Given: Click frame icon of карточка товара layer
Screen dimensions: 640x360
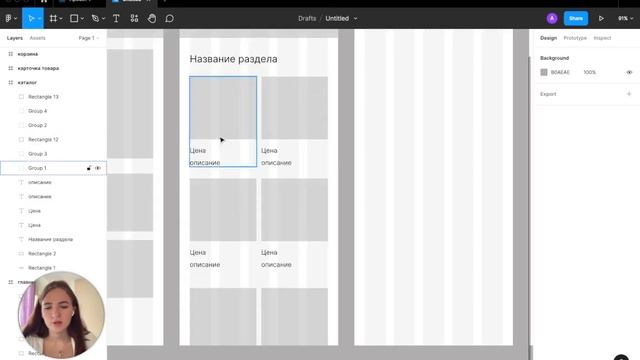Looking at the screenshot, I should point(11,68).
